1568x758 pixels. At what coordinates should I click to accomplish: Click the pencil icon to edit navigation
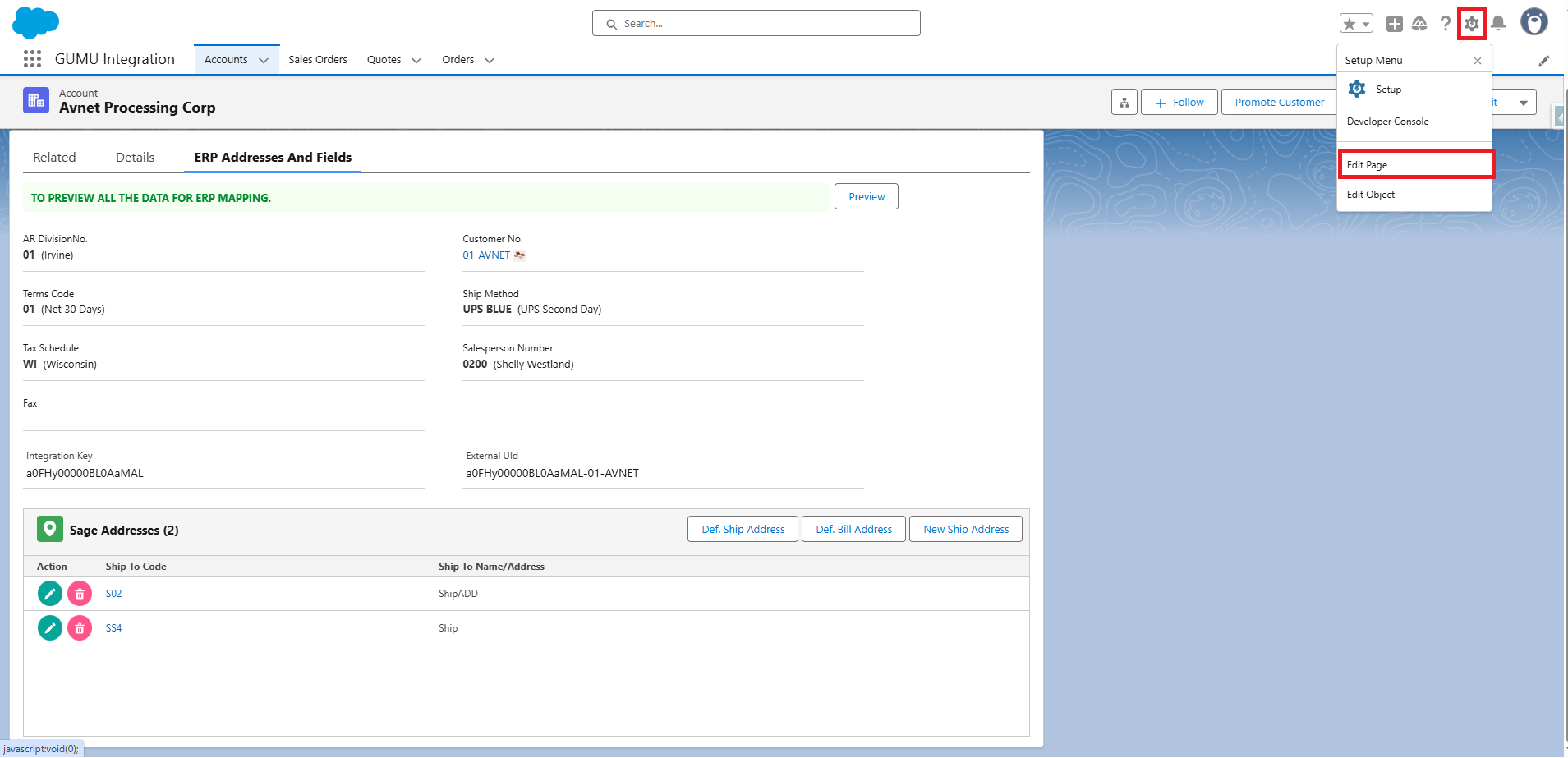[x=1544, y=60]
